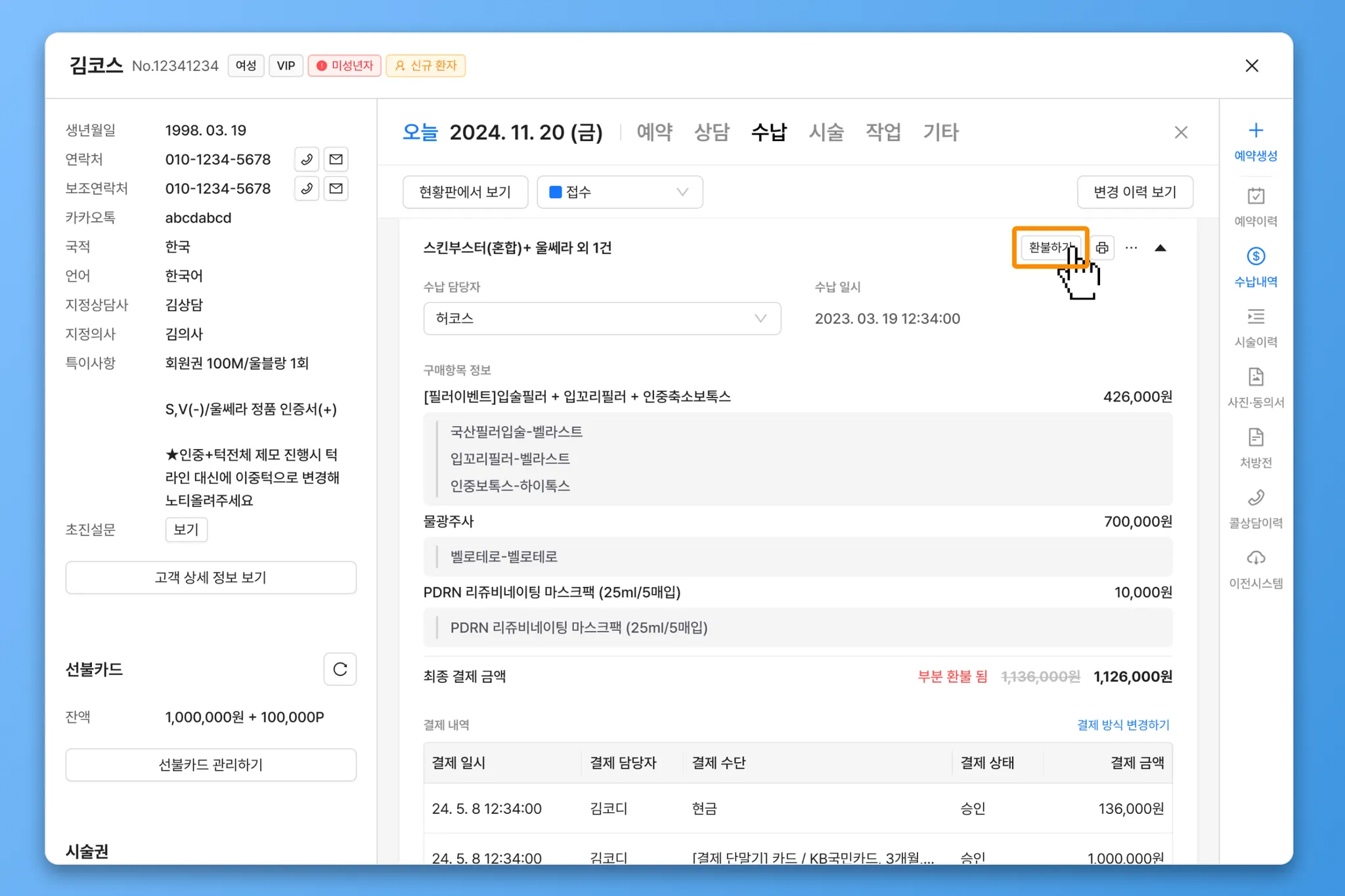Open 수납 담당자 허코스 dropdown
The image size is (1345, 896).
(602, 318)
